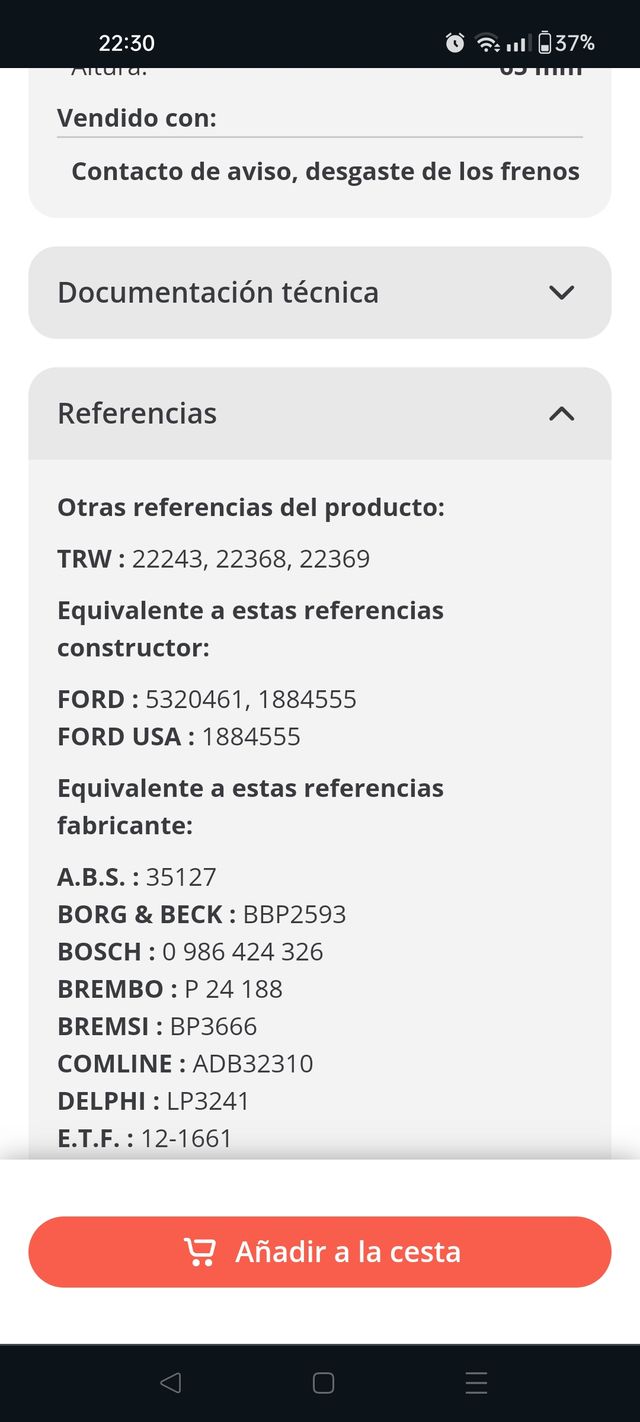Tap the FORD reference 5320461 line
Image resolution: width=640 pixels, height=1422 pixels.
click(x=207, y=699)
